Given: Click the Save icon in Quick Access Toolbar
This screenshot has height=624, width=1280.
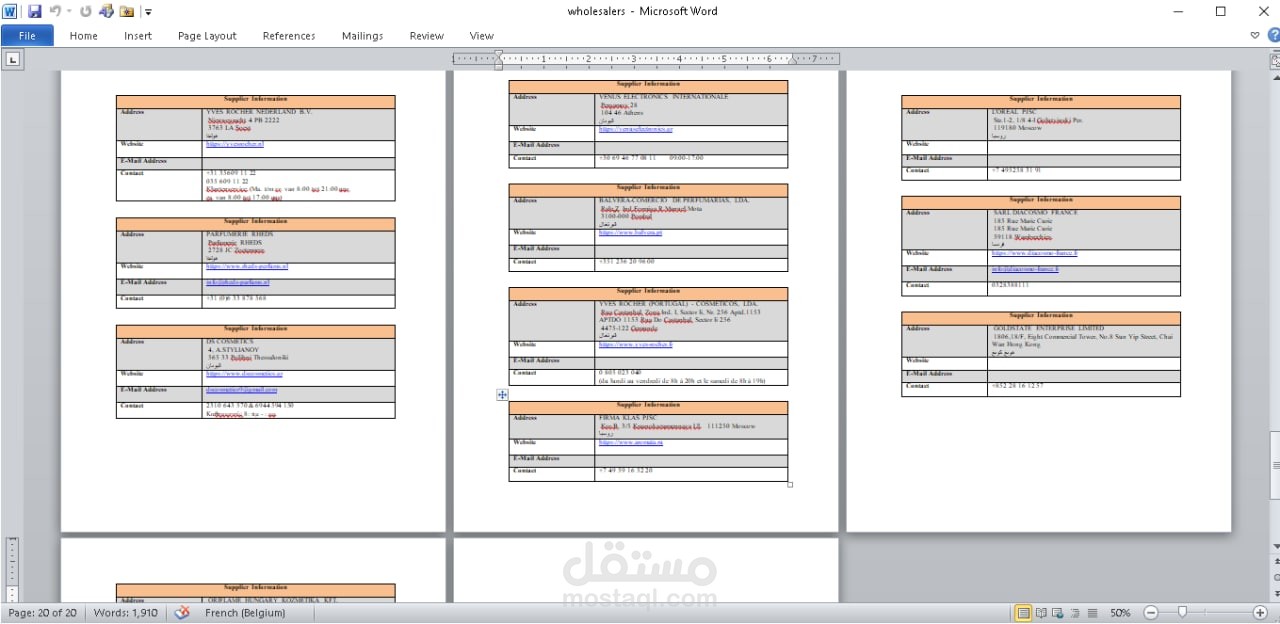Looking at the screenshot, I should click(34, 12).
